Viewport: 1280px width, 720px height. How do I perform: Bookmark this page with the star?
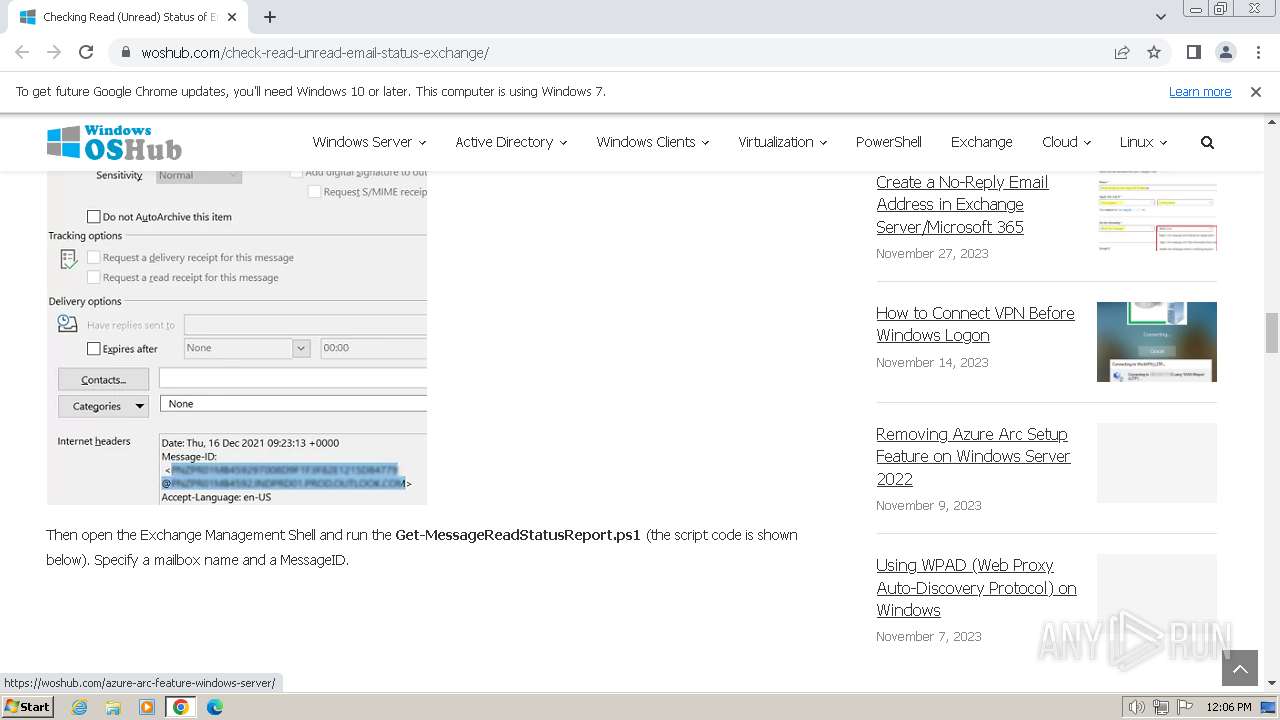tap(1154, 52)
